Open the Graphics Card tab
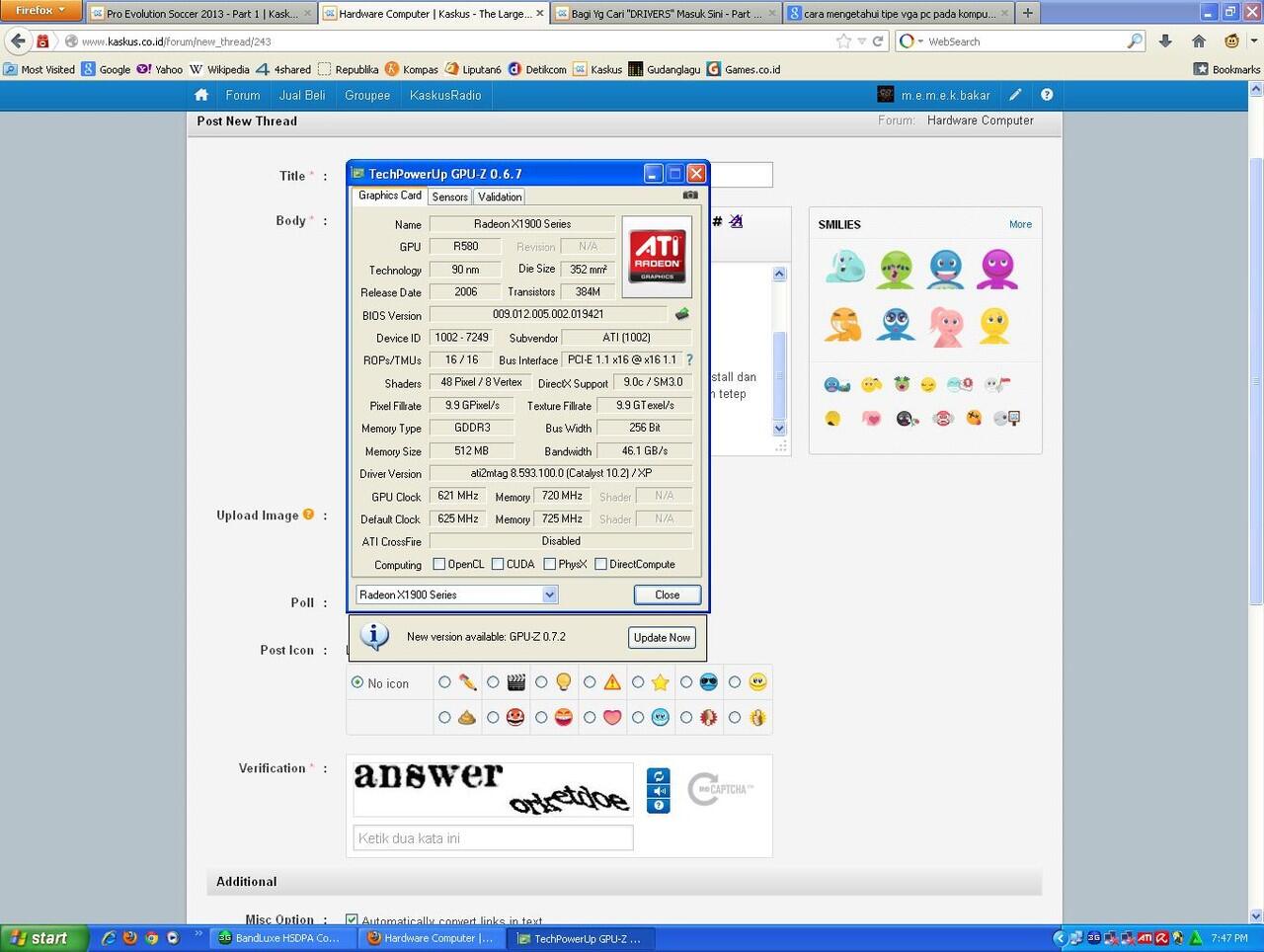1264x952 pixels. (390, 196)
